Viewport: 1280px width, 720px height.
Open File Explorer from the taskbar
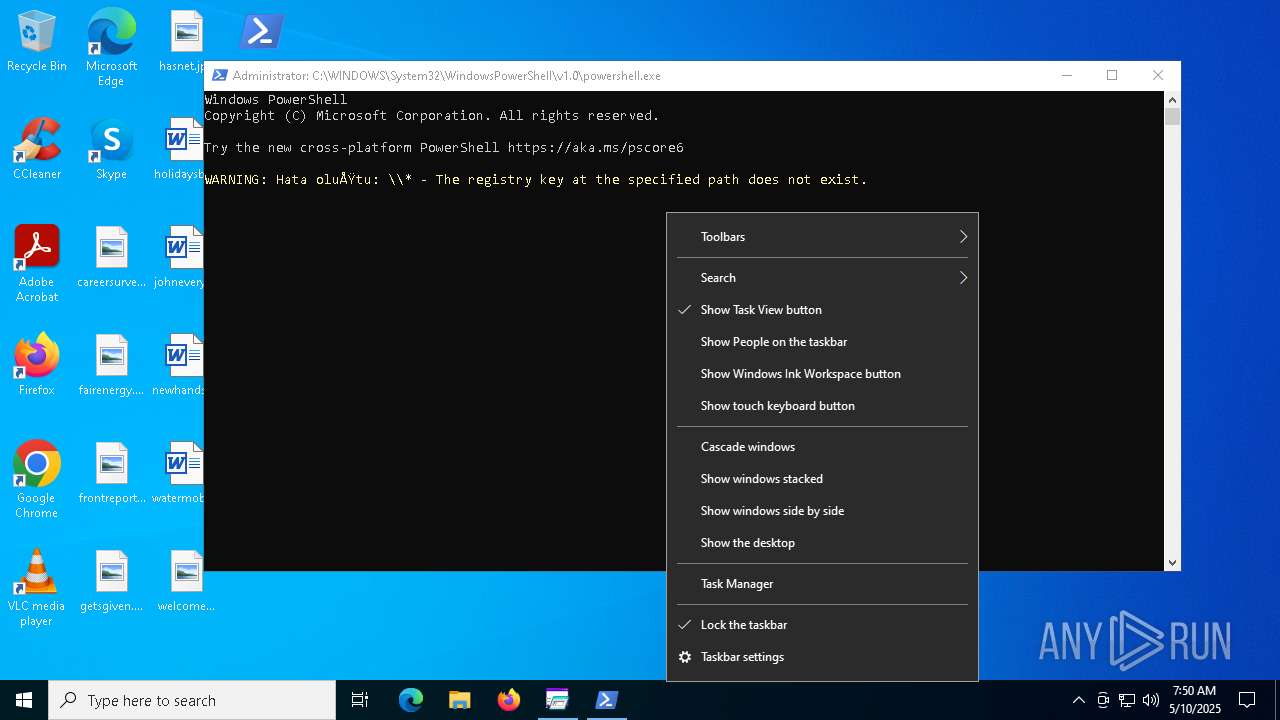(x=459, y=700)
